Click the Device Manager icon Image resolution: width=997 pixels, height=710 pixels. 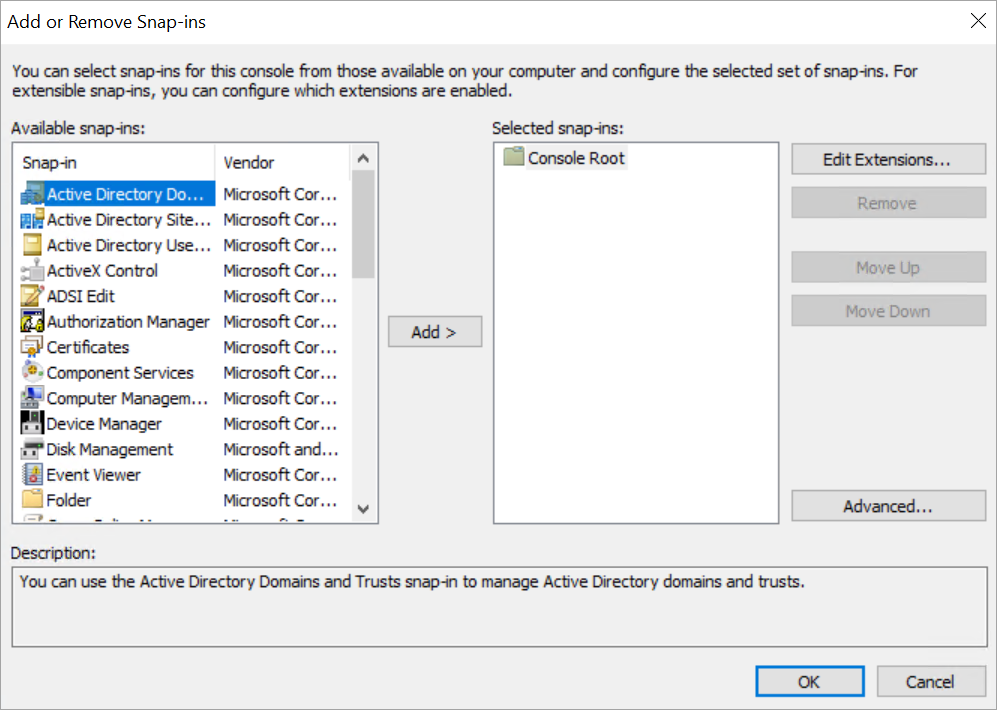tap(32, 424)
